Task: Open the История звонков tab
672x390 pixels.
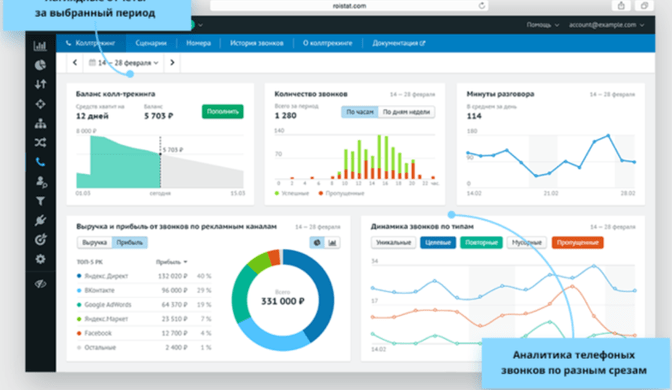Action: [257, 43]
